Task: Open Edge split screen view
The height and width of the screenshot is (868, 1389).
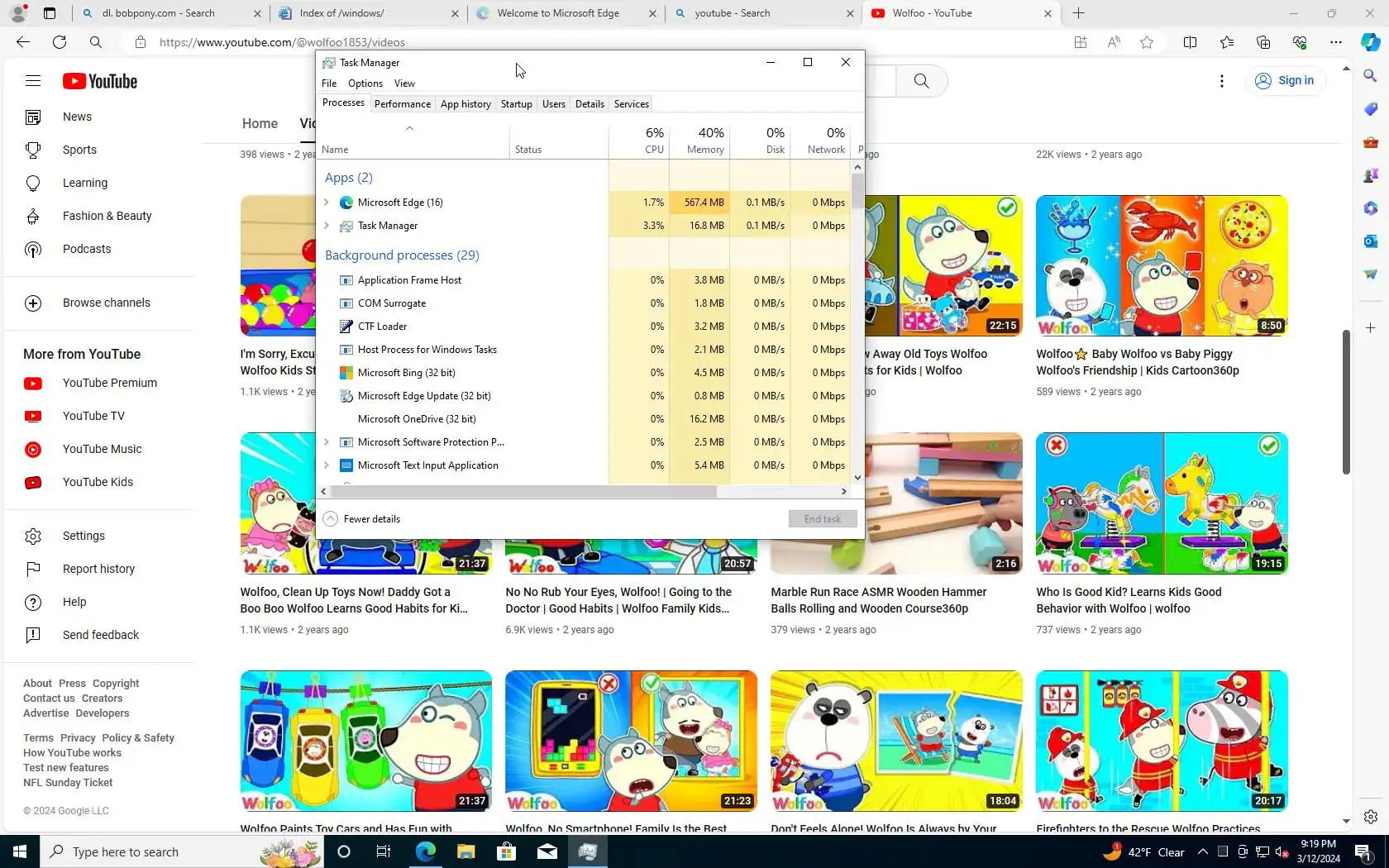Action: pyautogui.click(x=1190, y=42)
